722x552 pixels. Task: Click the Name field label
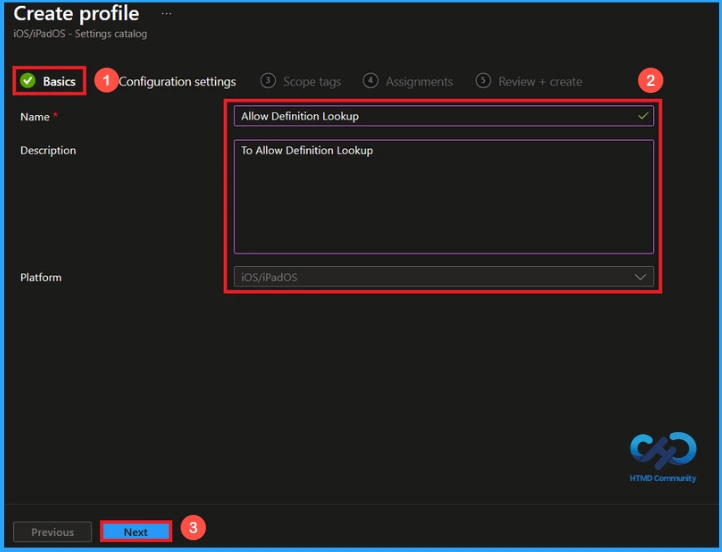(35, 117)
